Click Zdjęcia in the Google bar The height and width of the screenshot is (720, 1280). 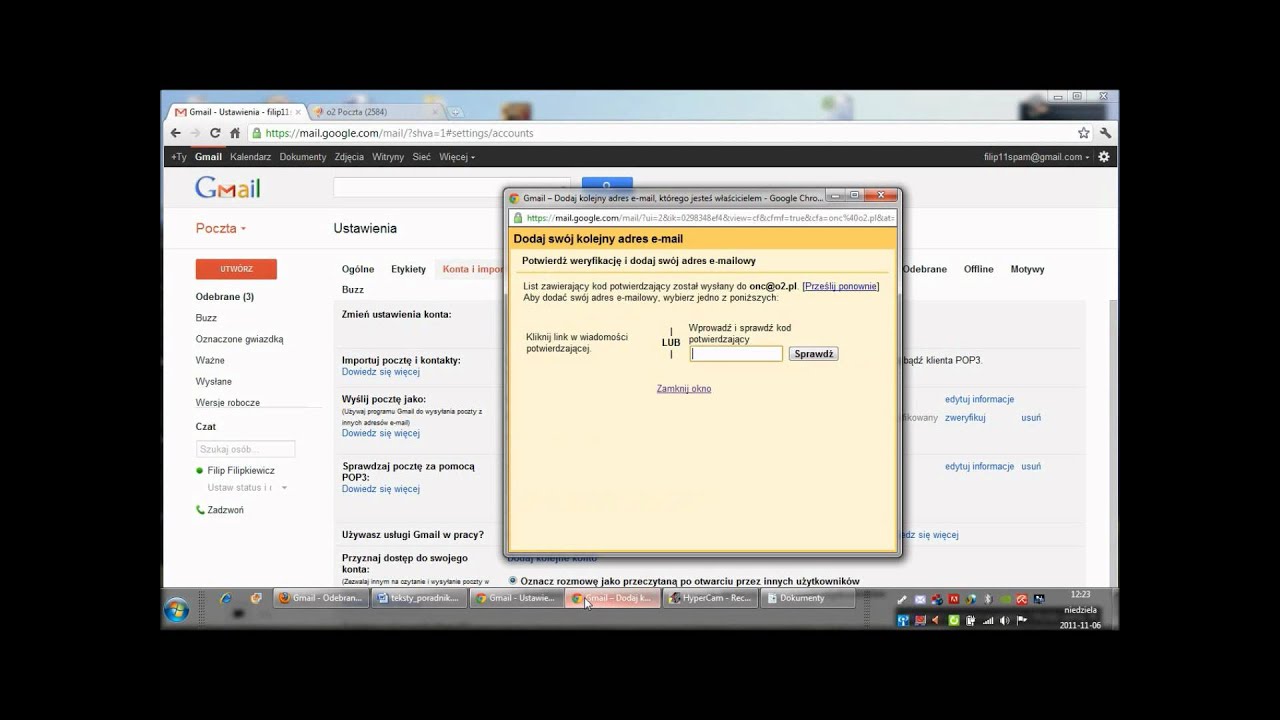click(349, 157)
